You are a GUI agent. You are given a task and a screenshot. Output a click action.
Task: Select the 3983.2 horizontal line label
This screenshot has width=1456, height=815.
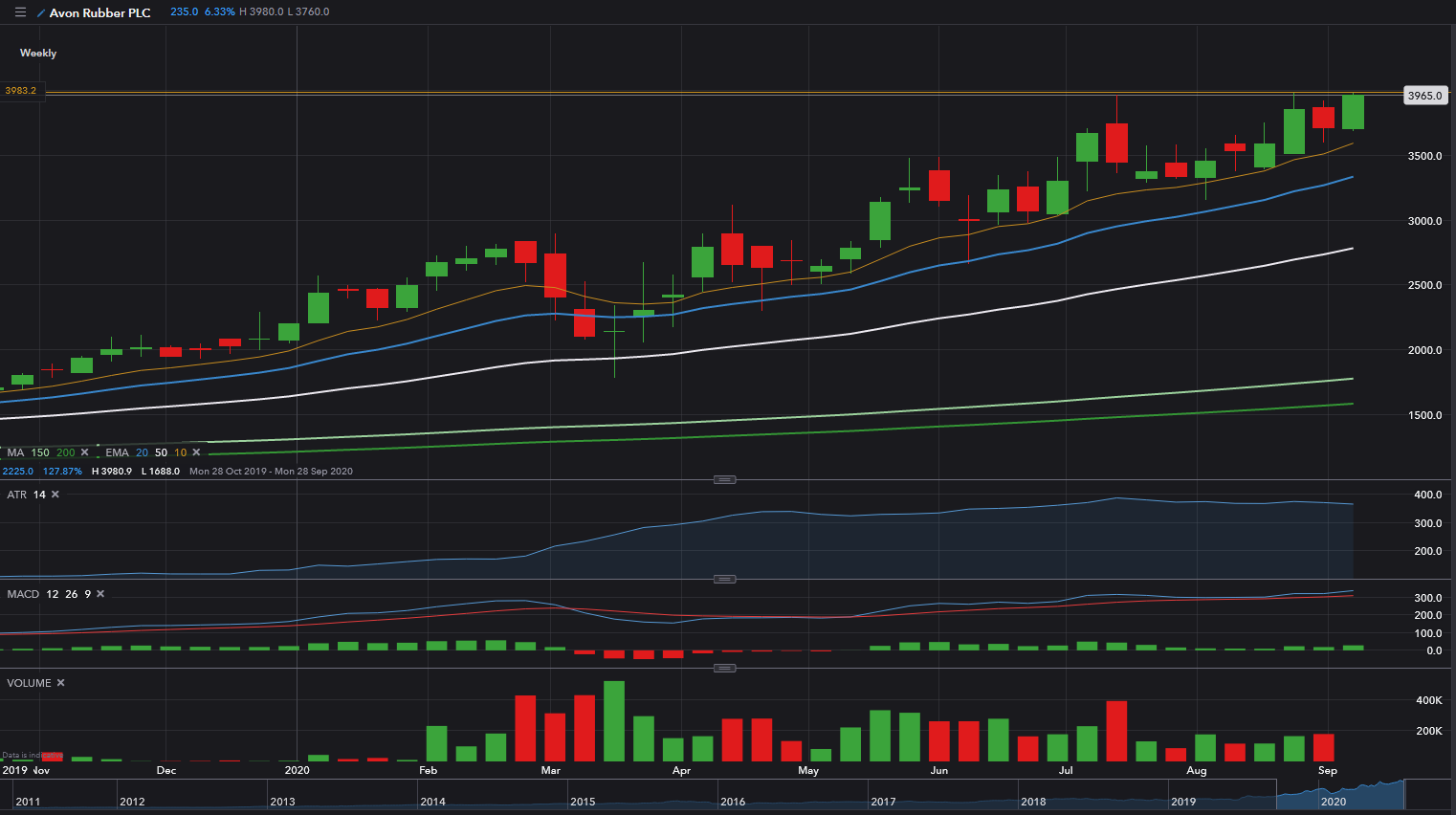pyautogui.click(x=21, y=91)
